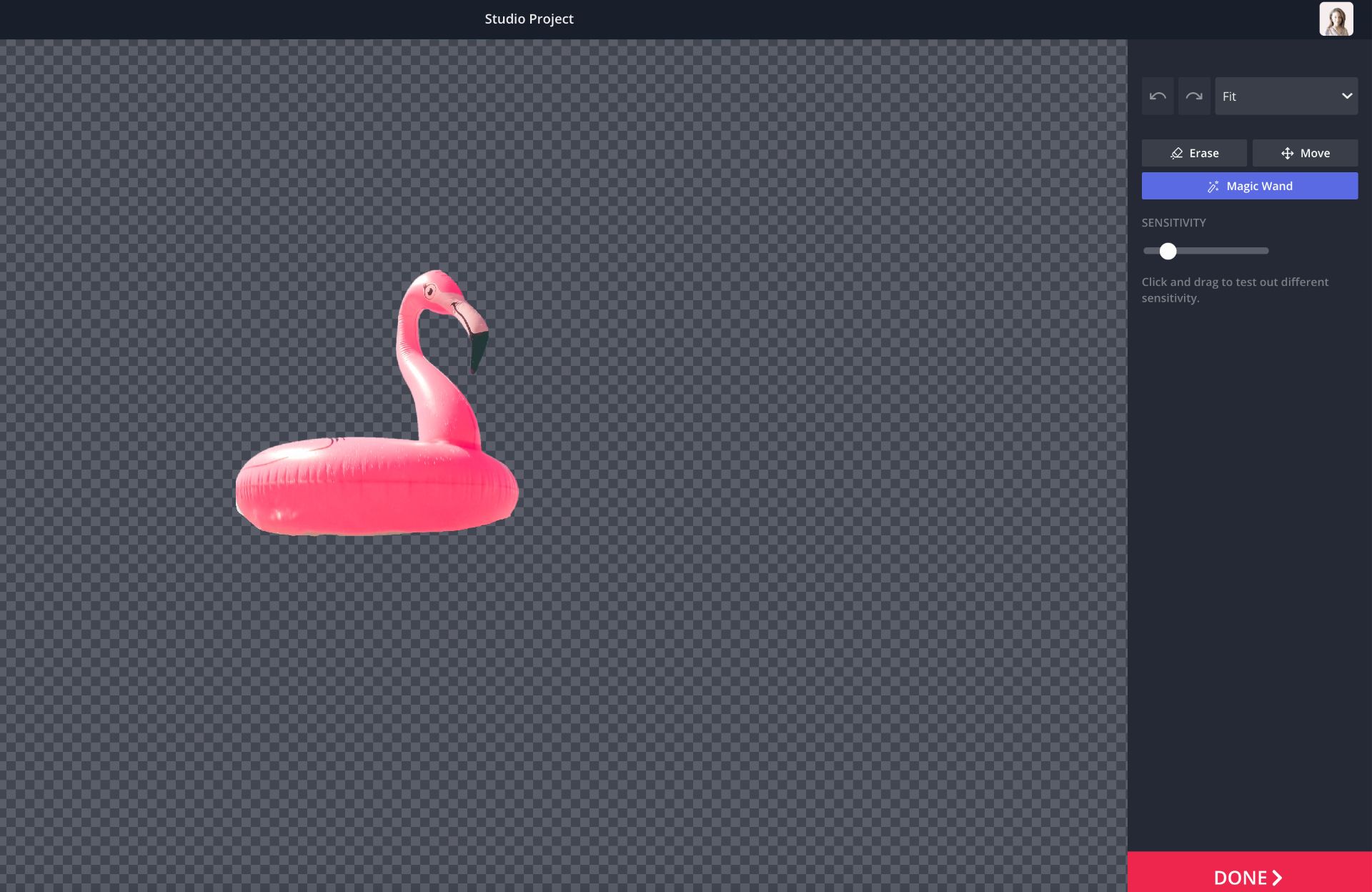
Task: Select the eraser icon on Erase
Action: tap(1176, 154)
